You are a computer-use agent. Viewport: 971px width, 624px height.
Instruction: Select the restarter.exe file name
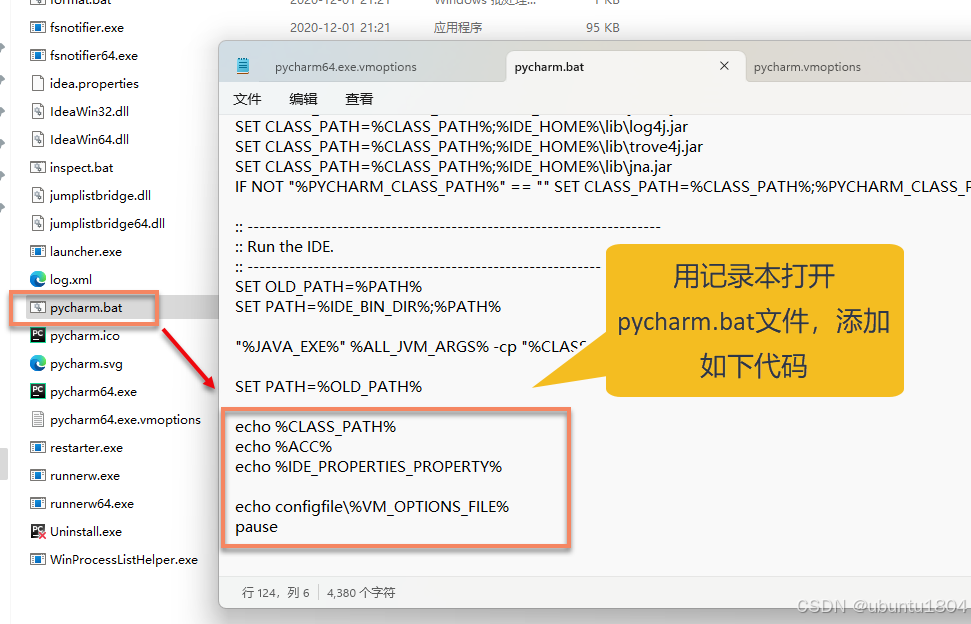tap(86, 448)
